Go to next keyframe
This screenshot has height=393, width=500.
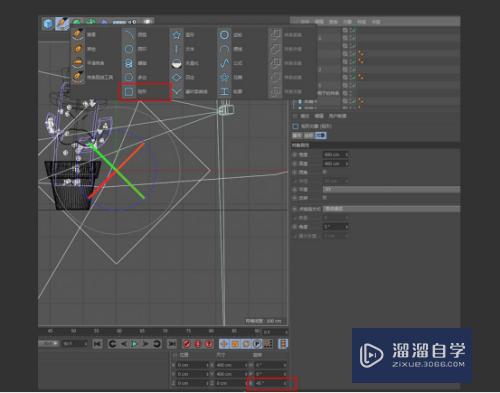157,344
